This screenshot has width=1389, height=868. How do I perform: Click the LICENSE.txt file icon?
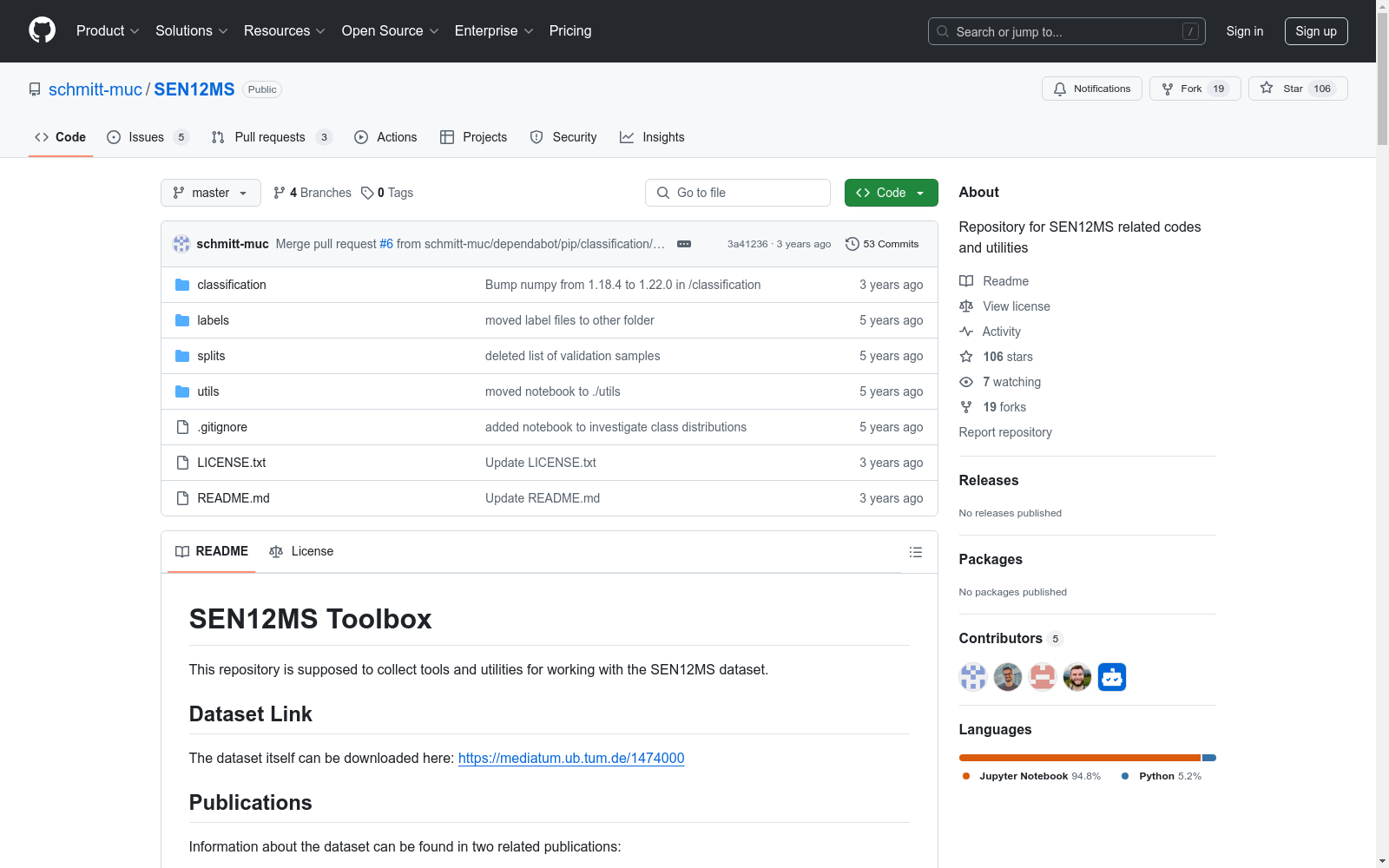(182, 463)
